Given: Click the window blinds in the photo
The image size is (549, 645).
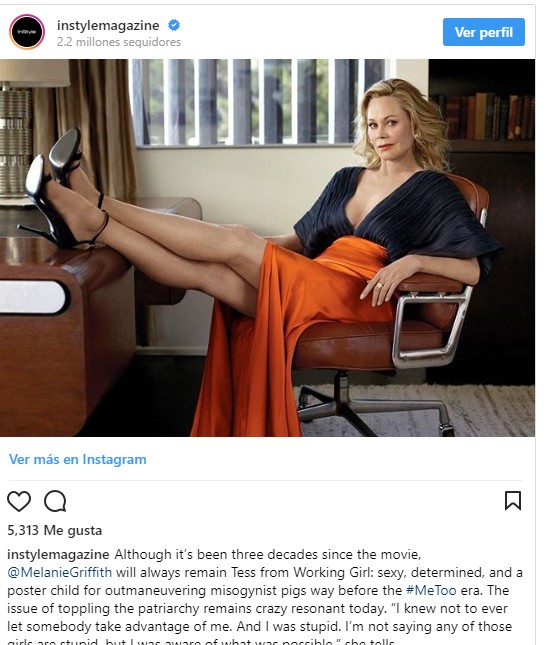Looking at the screenshot, I should tap(261, 102).
